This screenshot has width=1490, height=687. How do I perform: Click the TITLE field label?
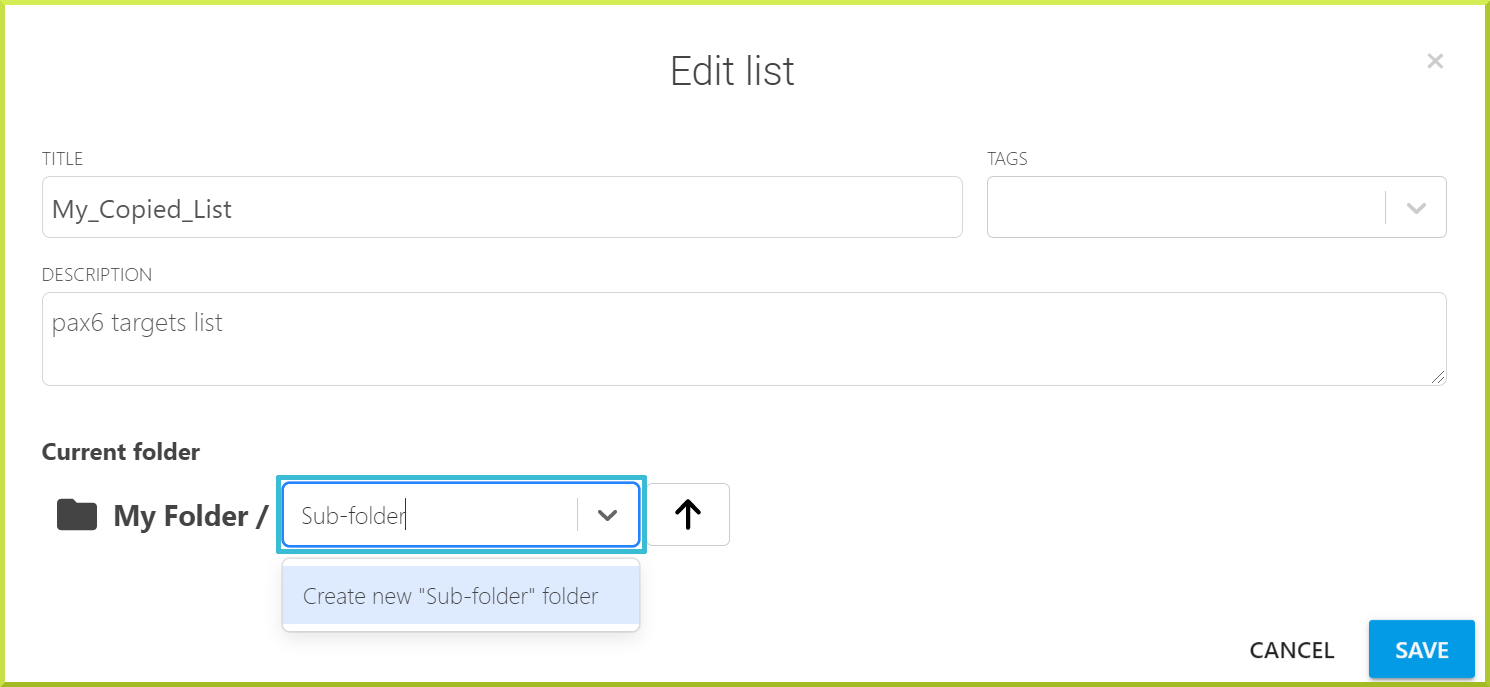point(62,159)
